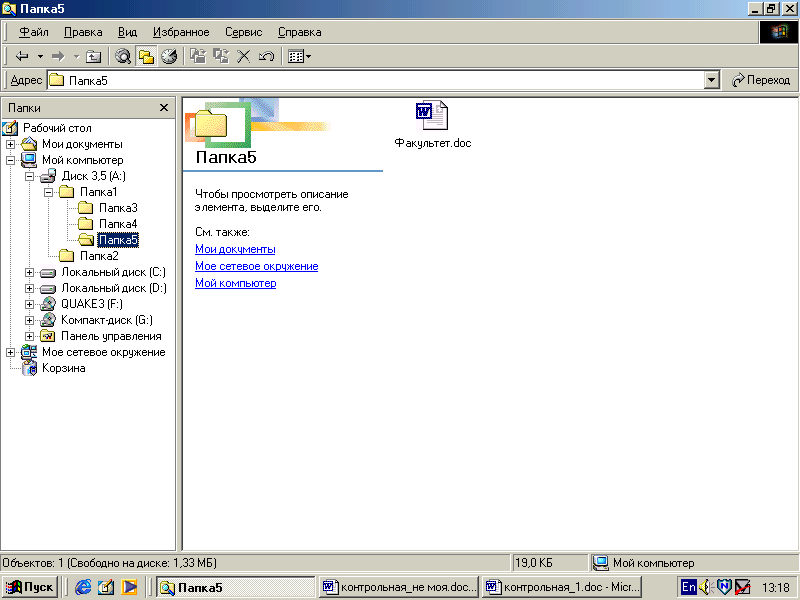The image size is (800, 600).
Task: Expand the address bar dropdown list
Action: coord(712,81)
